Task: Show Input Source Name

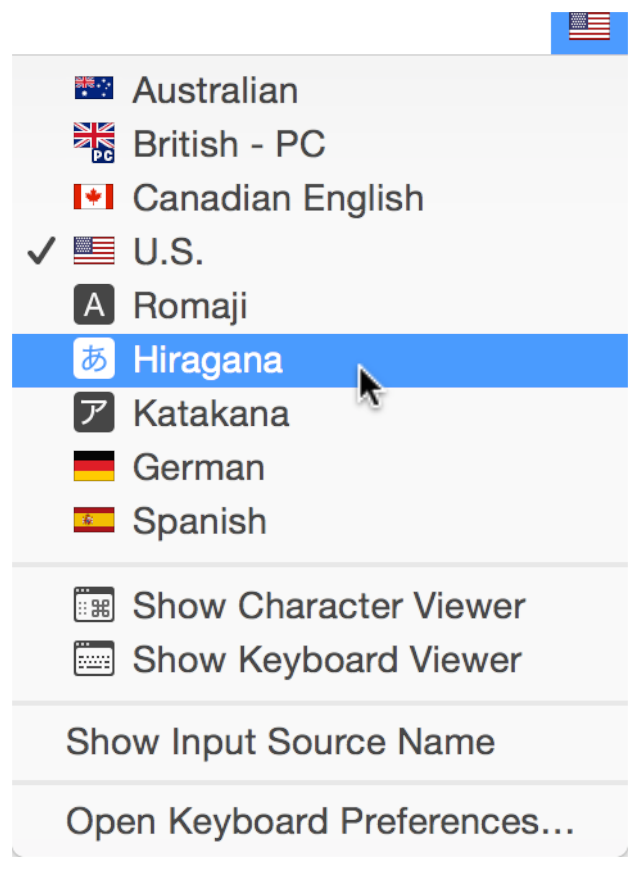Action: click(x=280, y=742)
